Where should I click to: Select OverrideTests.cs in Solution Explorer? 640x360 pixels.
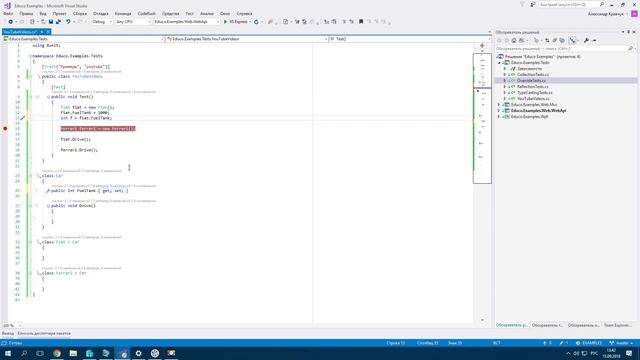pyautogui.click(x=531, y=81)
